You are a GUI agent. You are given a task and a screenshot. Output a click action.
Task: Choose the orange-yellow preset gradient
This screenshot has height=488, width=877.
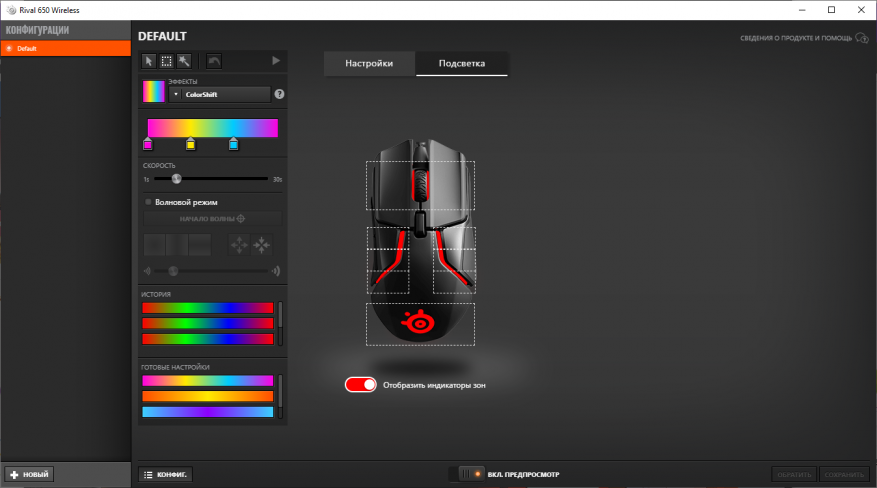(208, 396)
